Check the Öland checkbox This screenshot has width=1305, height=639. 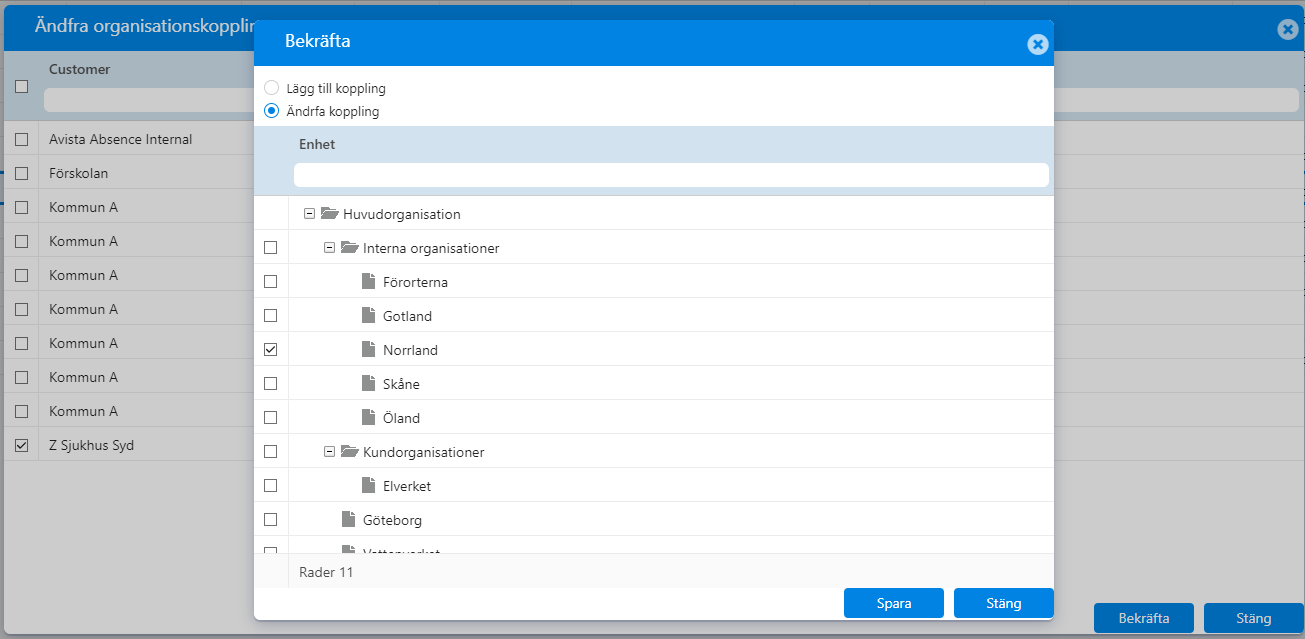270,418
